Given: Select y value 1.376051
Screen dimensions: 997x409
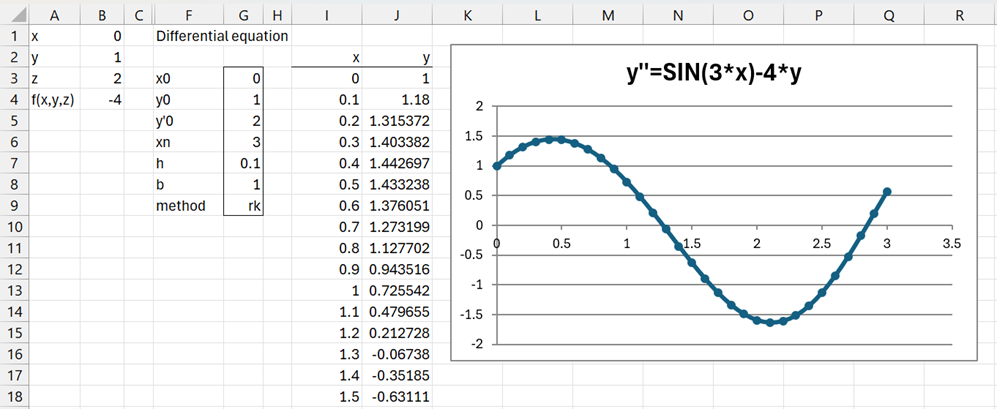Looking at the screenshot, I should point(397,206).
